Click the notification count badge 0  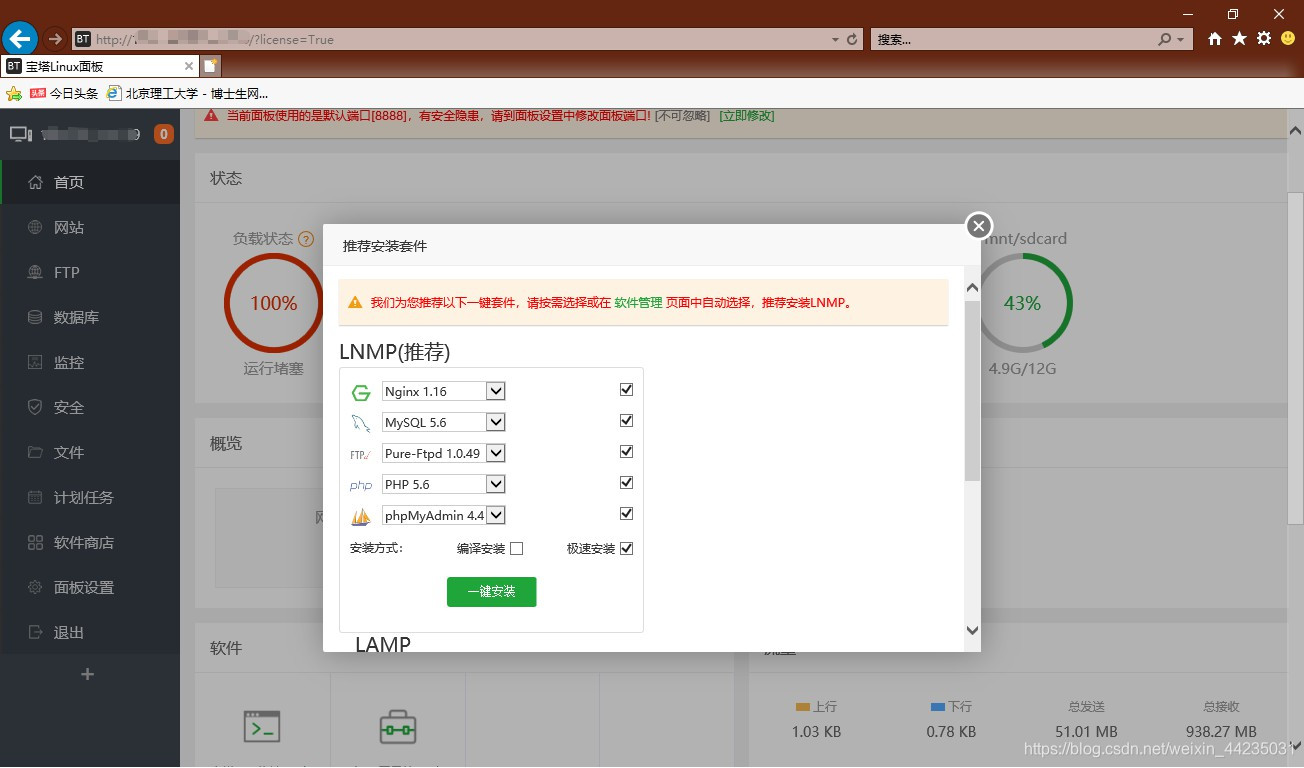(163, 134)
